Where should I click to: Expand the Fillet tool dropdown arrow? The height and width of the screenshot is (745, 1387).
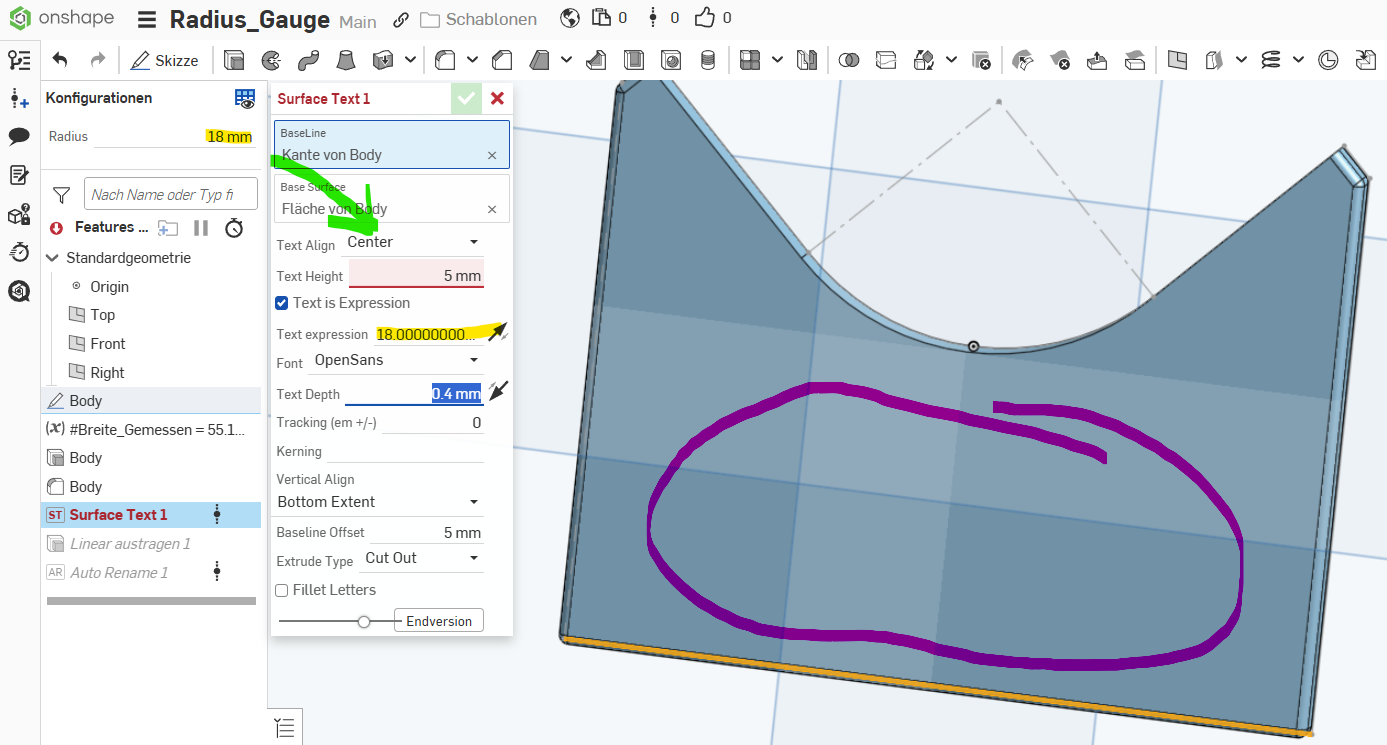(472, 60)
